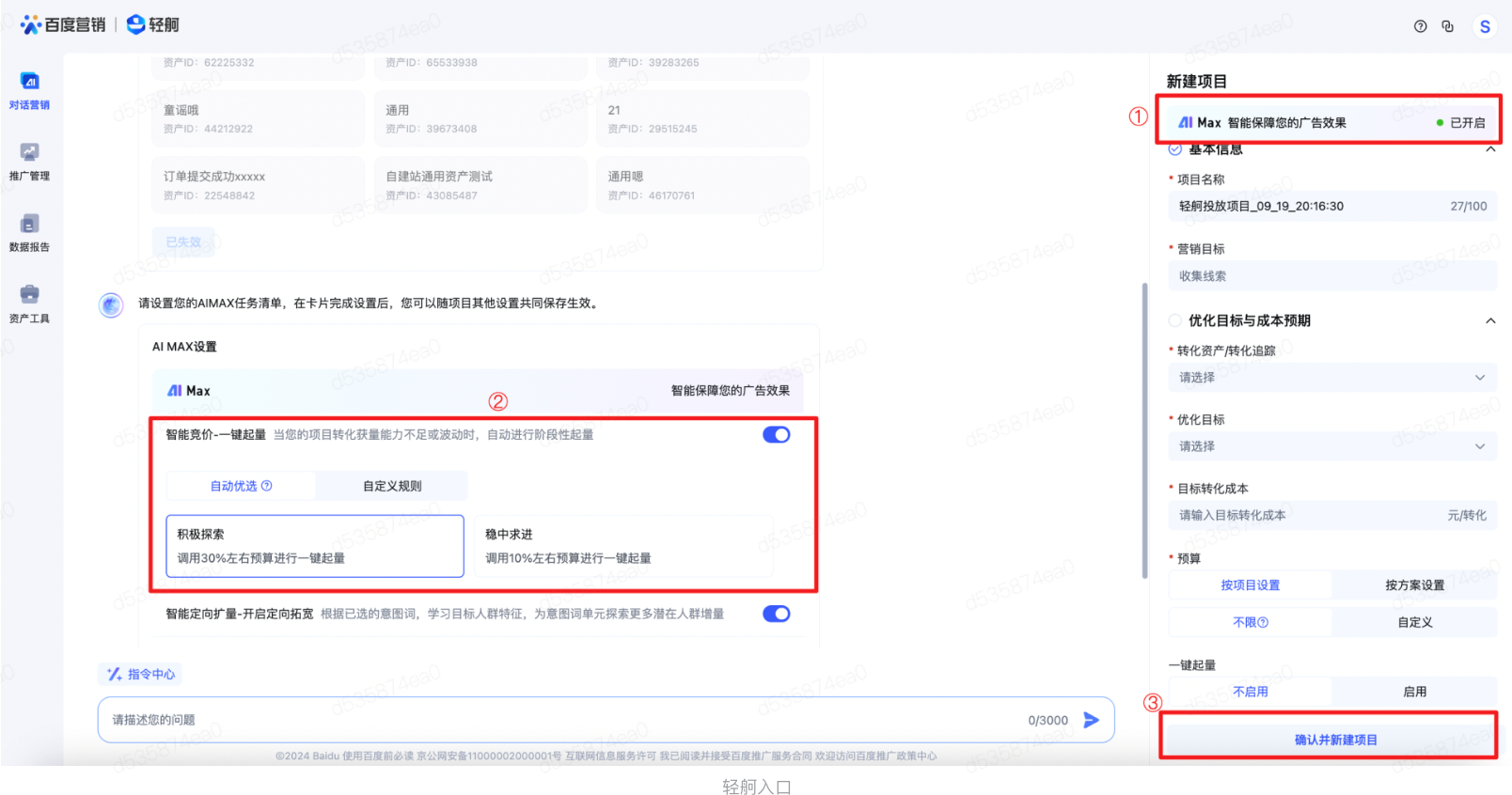Click 指令中心 wand icon
Image resolution: width=1512 pixels, height=795 pixels.
114,674
